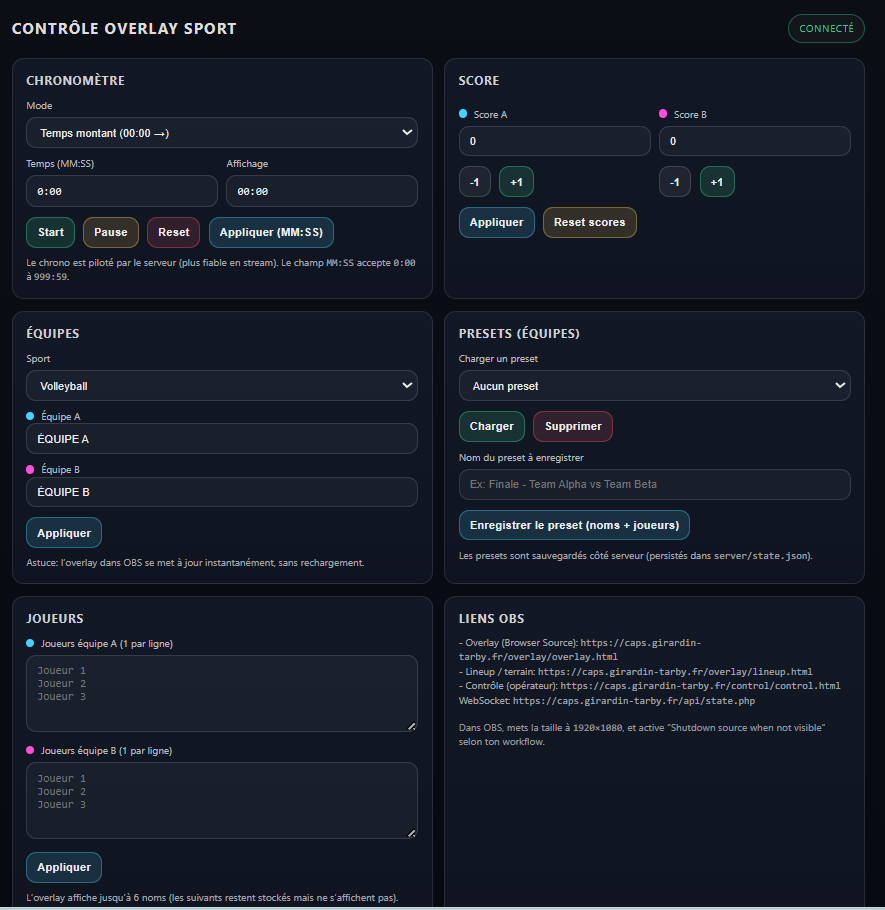Increase Score B by one
The height and width of the screenshot is (910, 885).
tap(717, 182)
